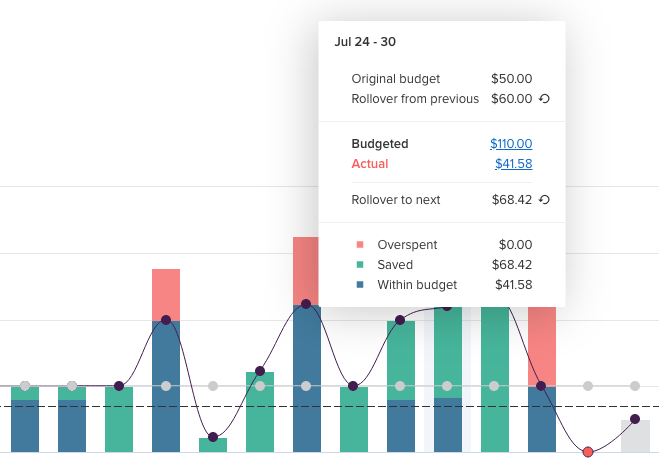Open the Budgeted $110.00 link
This screenshot has height=460, width=669.
[x=510, y=144]
